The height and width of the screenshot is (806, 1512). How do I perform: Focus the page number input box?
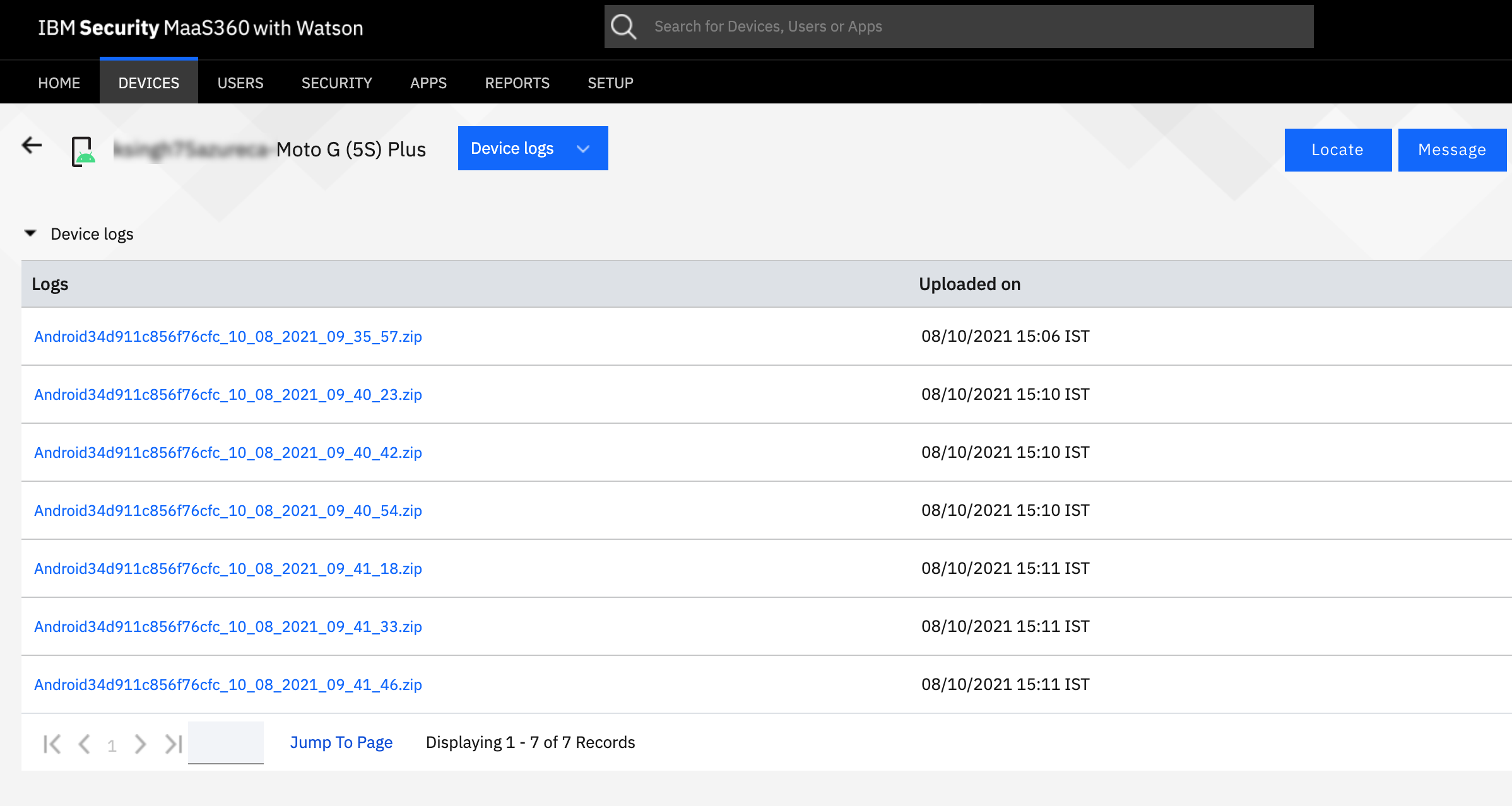226,742
